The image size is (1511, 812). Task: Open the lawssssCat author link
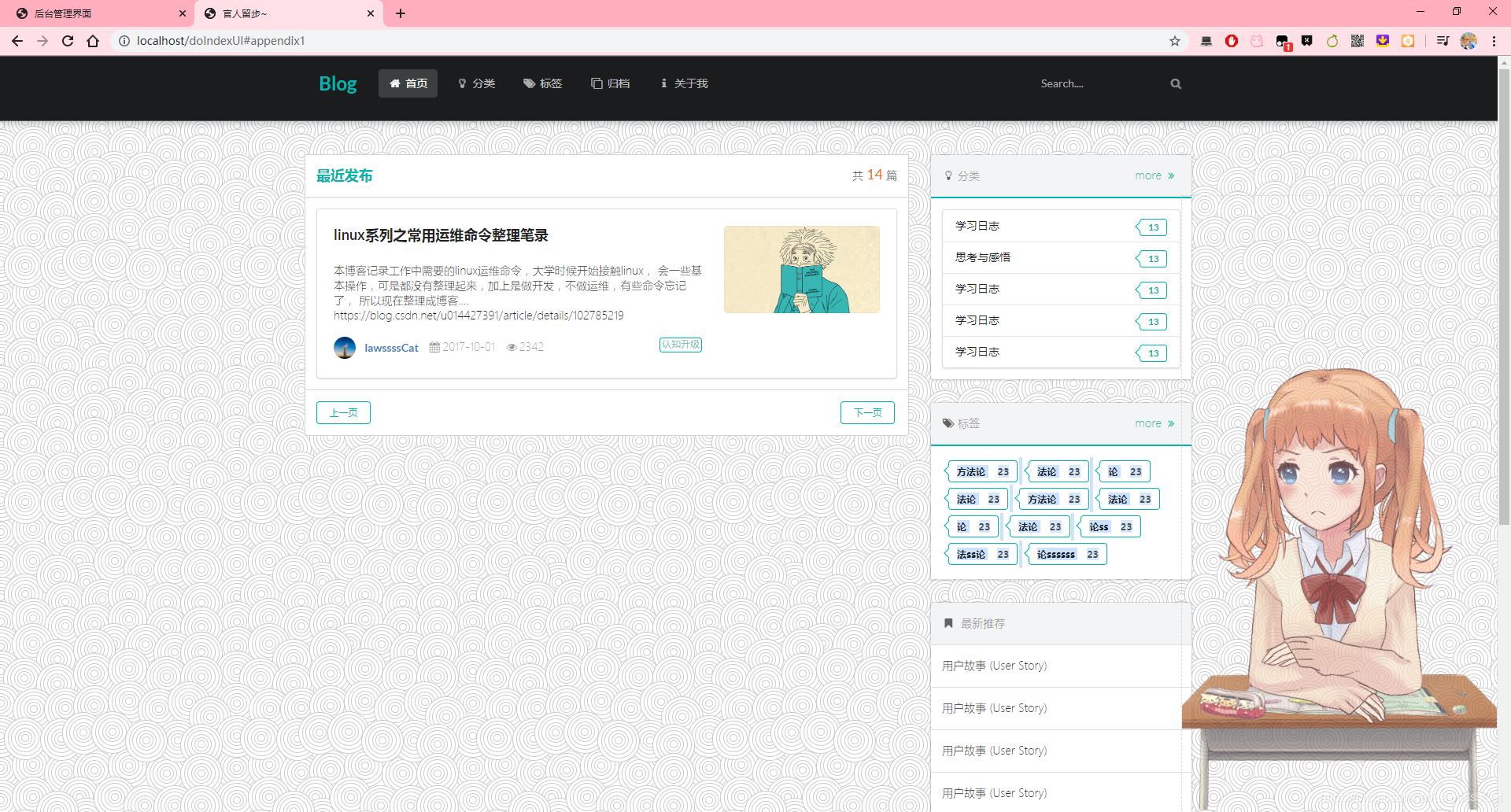[391, 348]
